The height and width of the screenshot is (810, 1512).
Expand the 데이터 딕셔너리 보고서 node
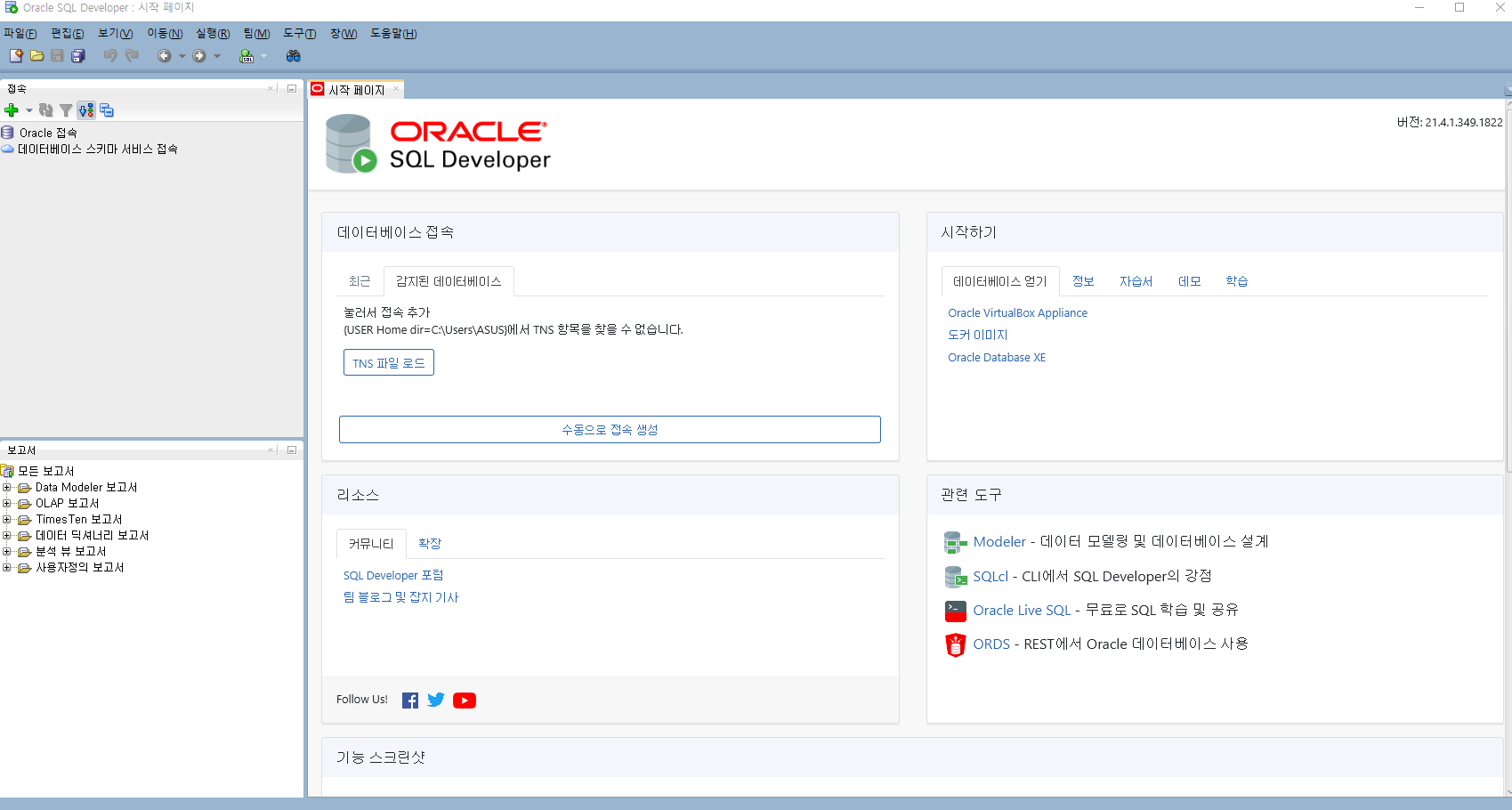pos(7,535)
